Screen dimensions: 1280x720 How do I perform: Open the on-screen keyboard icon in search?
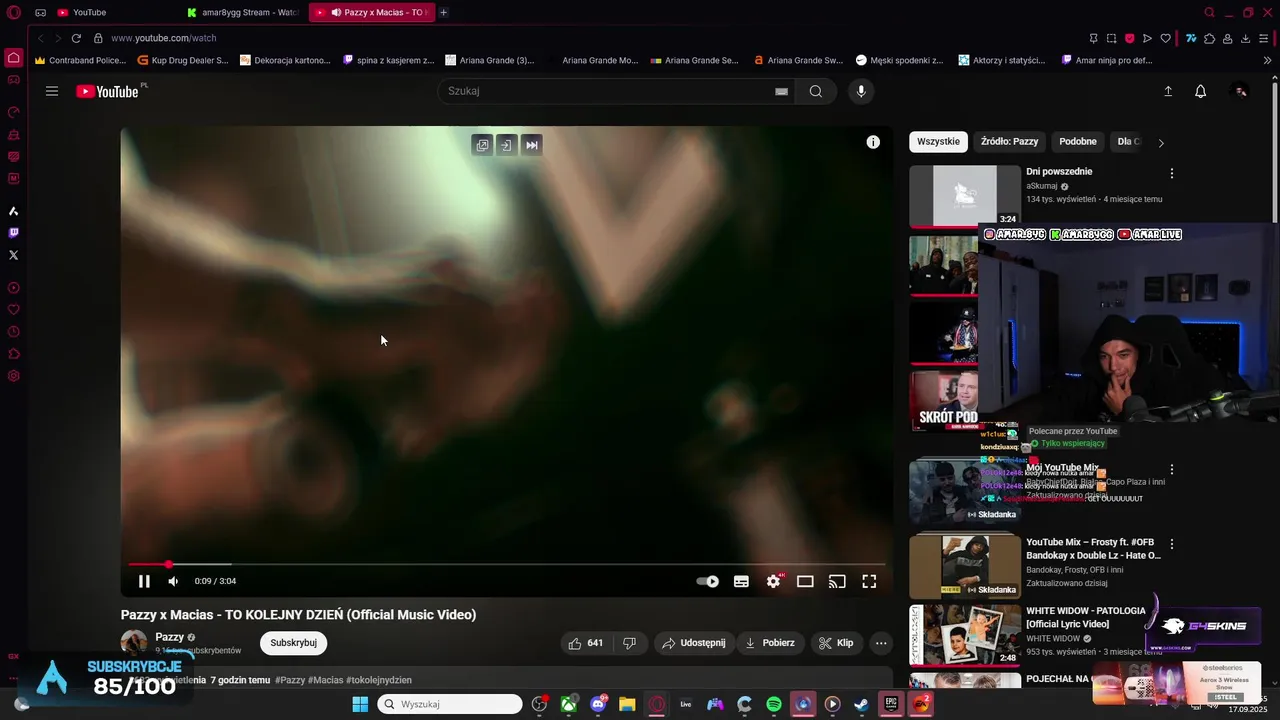(781, 91)
